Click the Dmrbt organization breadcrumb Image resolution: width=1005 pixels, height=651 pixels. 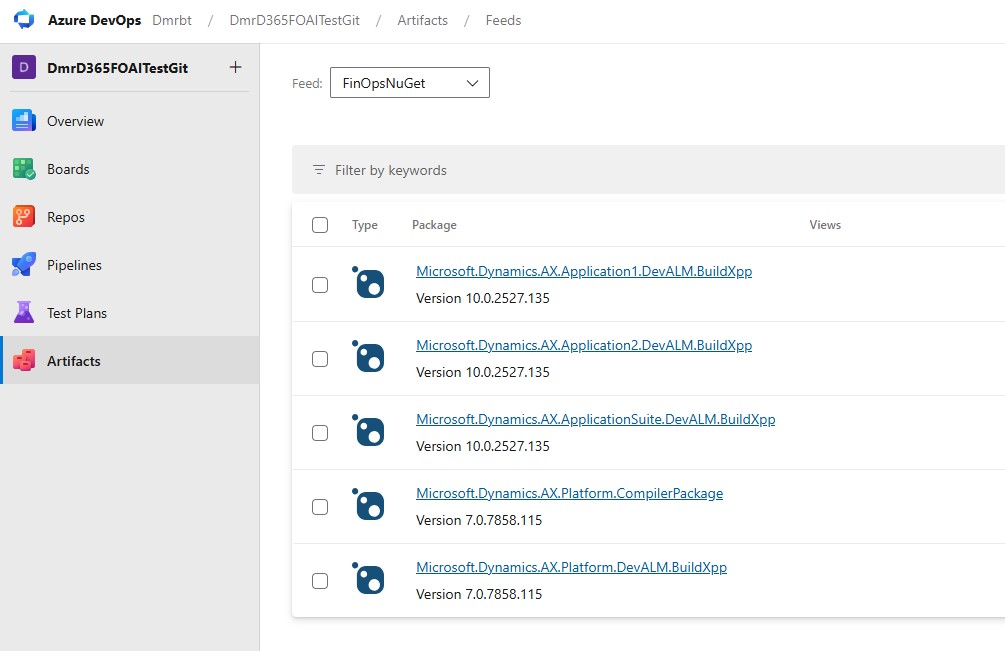click(x=172, y=20)
